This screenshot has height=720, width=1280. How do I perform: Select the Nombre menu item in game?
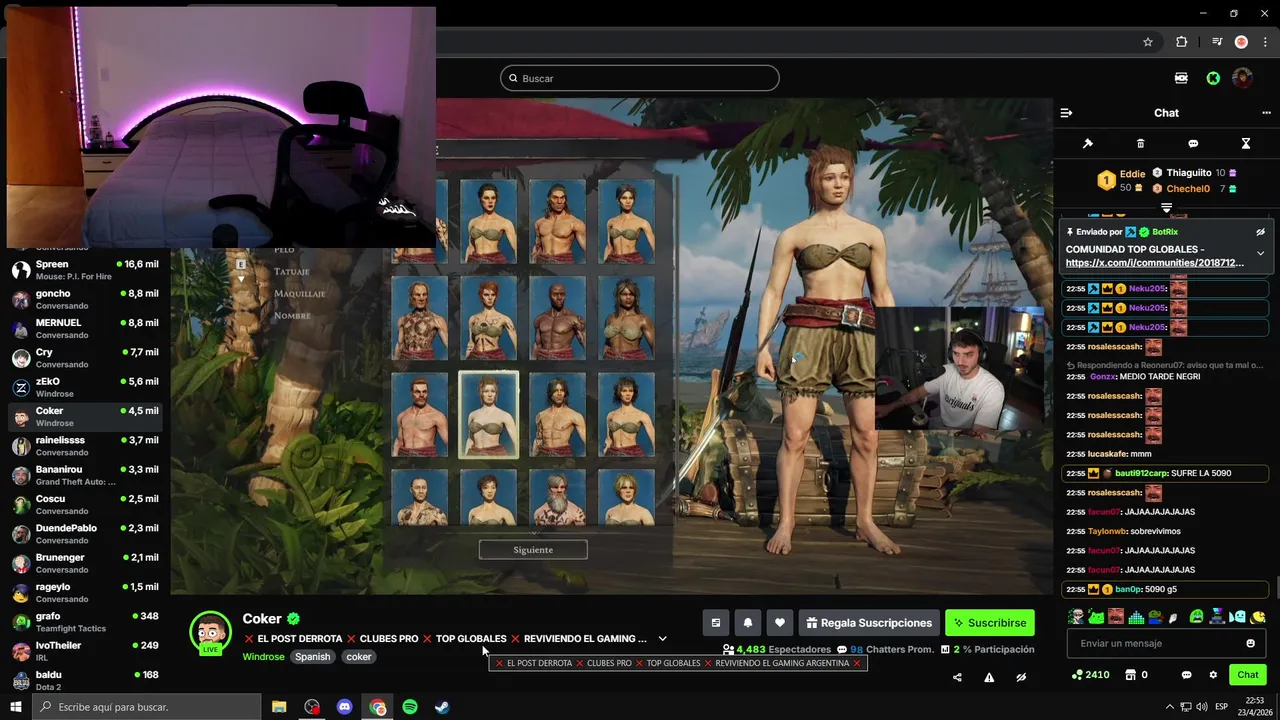[292, 315]
